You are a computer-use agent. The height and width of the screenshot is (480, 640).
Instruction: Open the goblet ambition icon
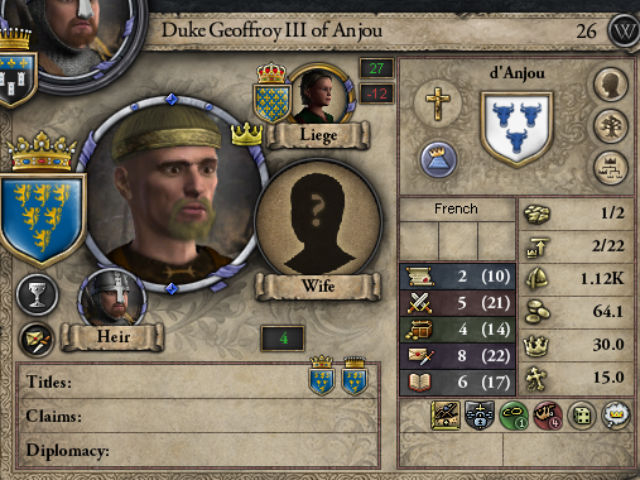click(x=37, y=295)
